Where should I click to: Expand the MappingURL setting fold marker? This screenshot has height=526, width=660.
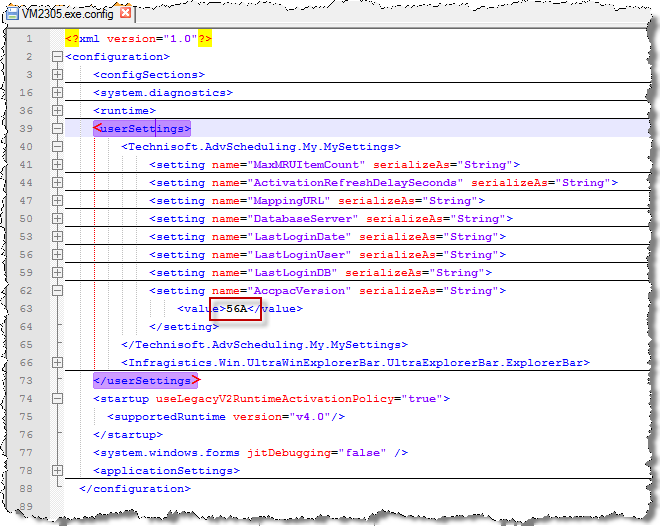coord(57,201)
